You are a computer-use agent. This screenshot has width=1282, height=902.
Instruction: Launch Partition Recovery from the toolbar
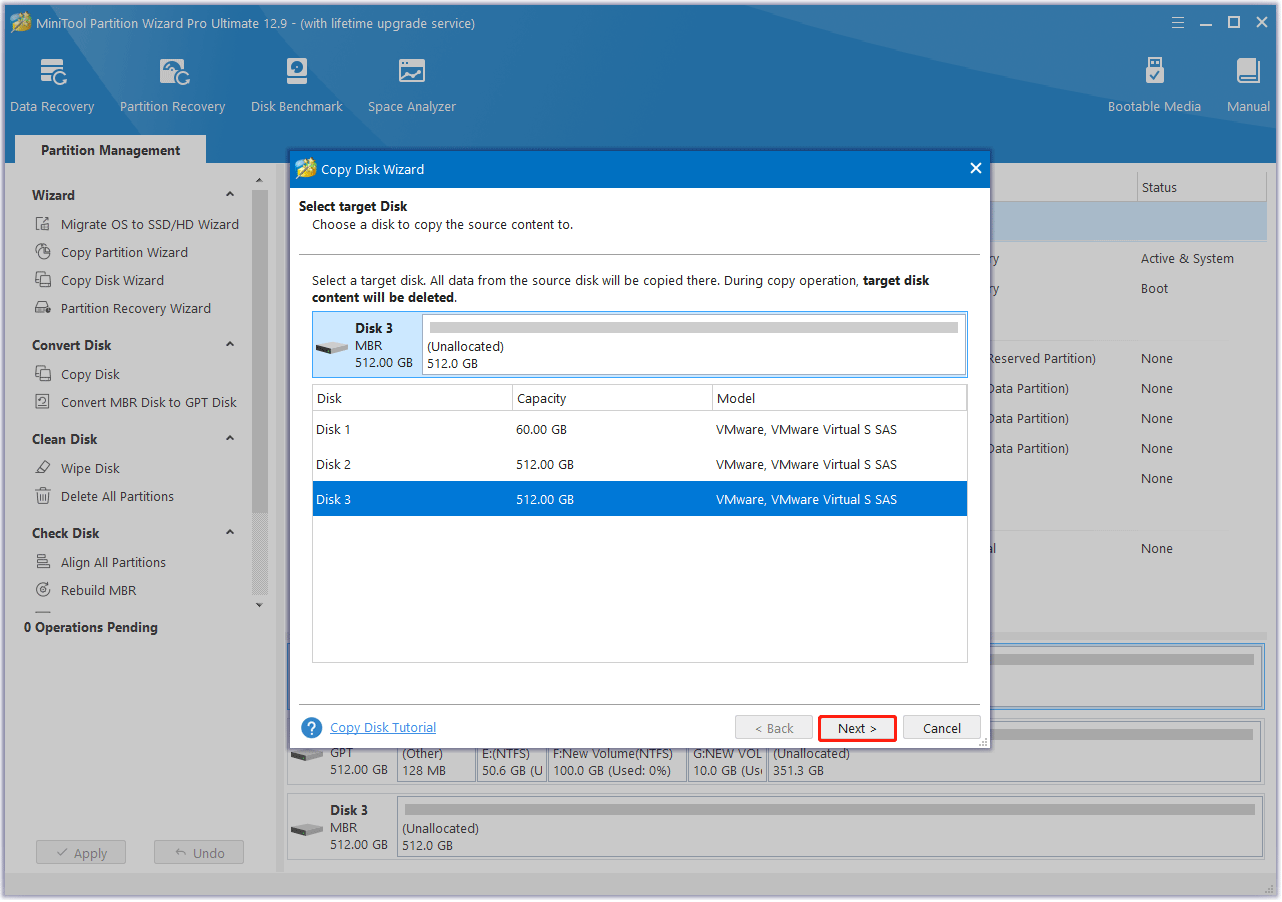click(x=172, y=85)
